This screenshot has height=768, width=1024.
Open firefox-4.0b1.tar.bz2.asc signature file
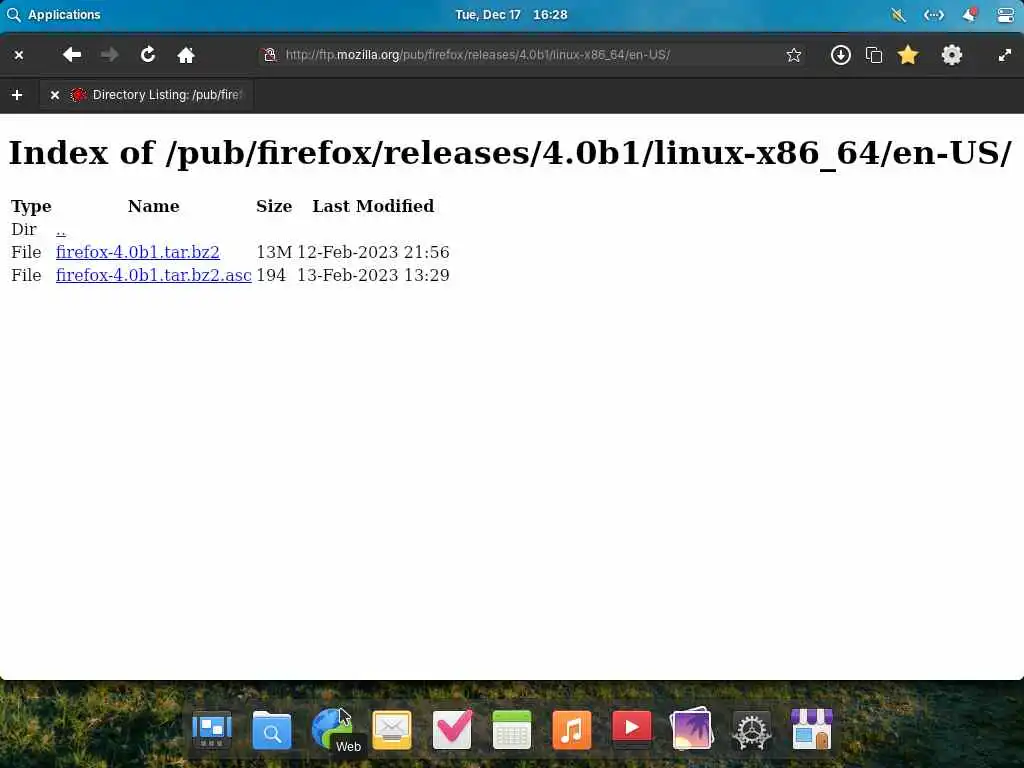pyautogui.click(x=153, y=275)
